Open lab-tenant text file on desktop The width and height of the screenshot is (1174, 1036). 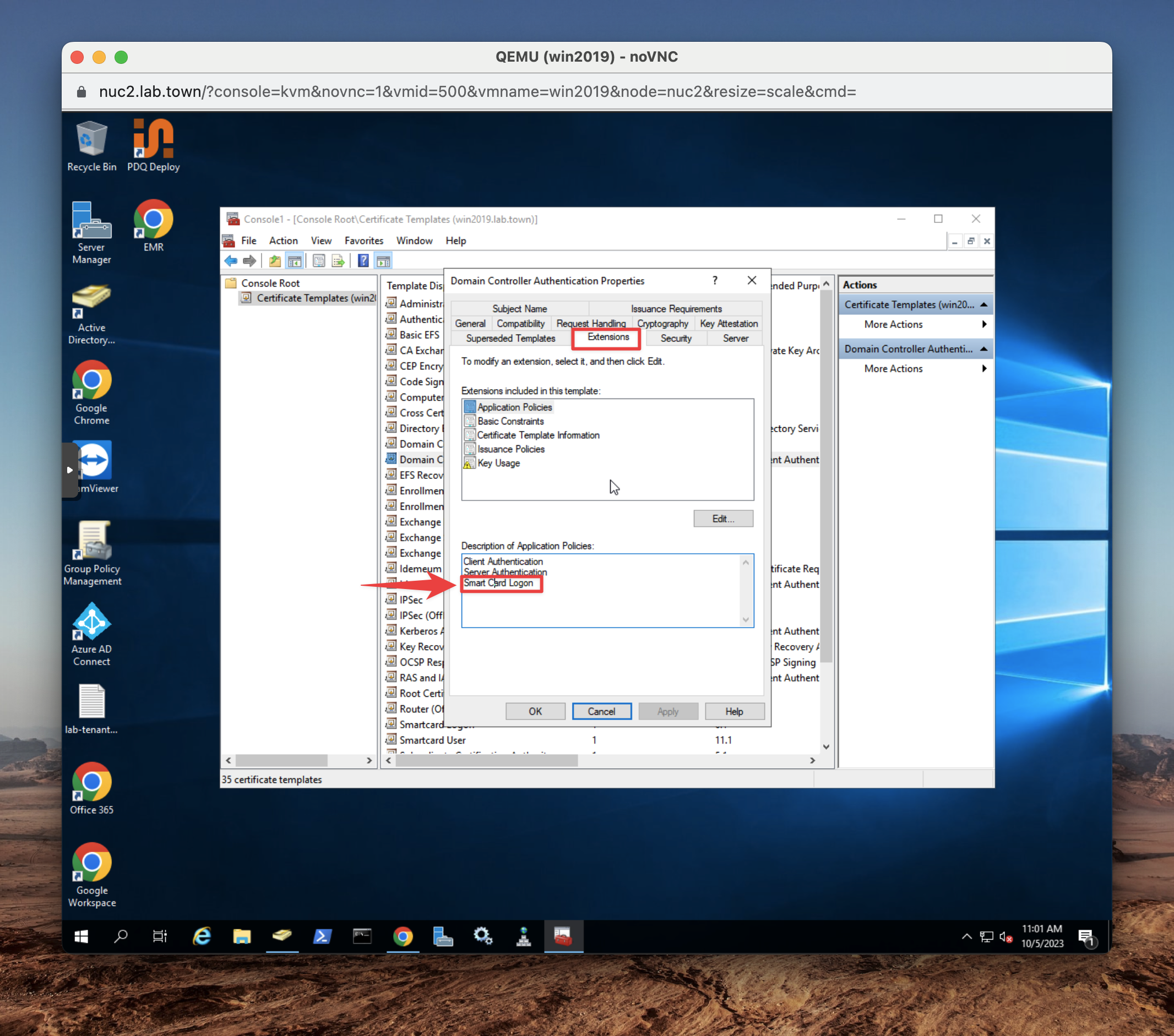click(x=91, y=708)
